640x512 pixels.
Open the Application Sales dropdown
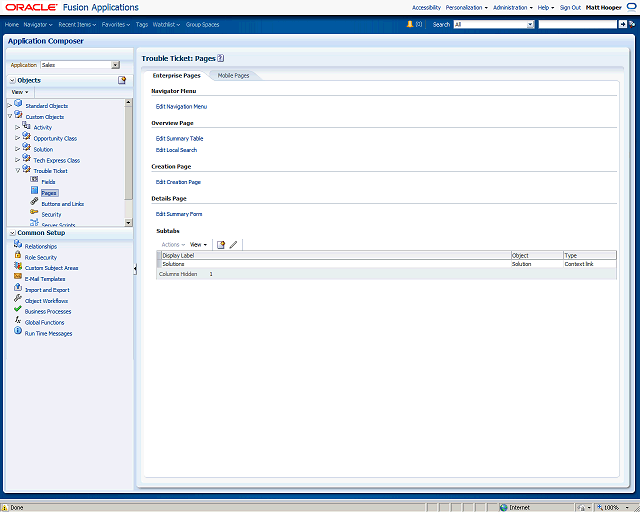[116, 65]
